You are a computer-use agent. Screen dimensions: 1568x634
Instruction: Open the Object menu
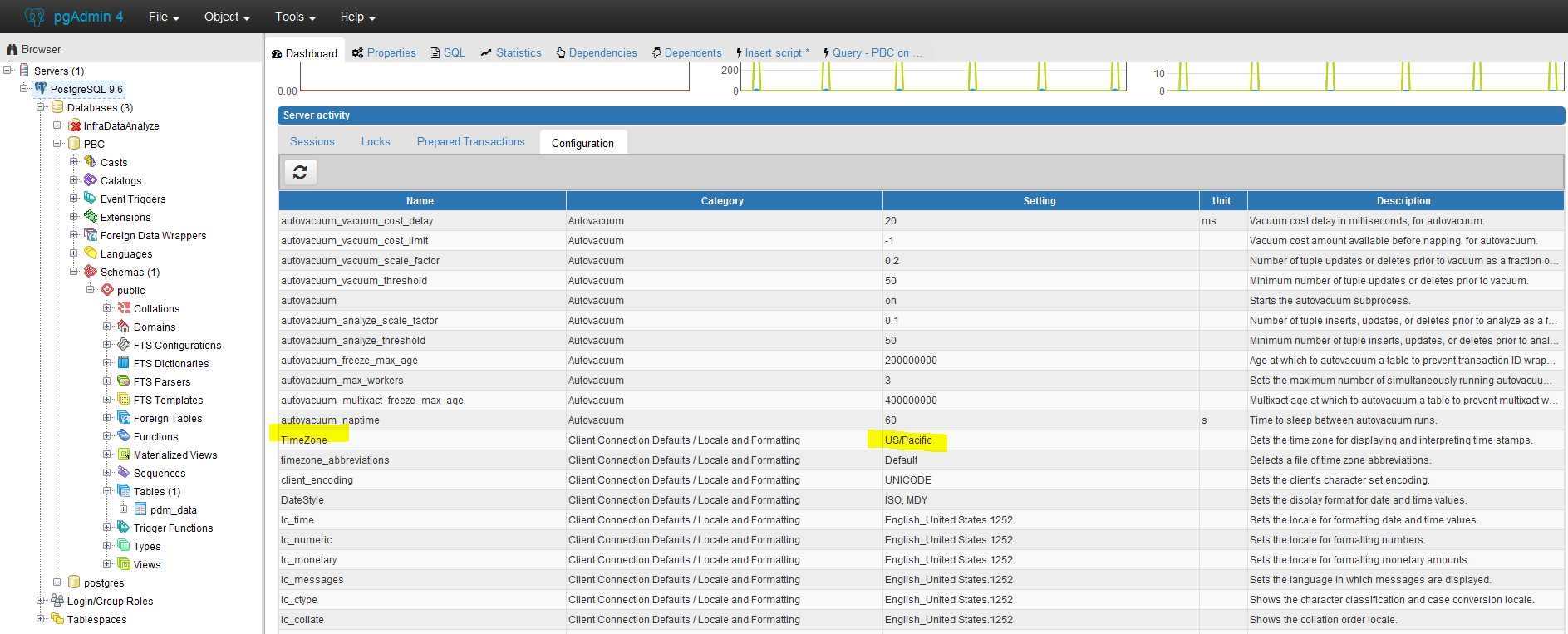(227, 17)
